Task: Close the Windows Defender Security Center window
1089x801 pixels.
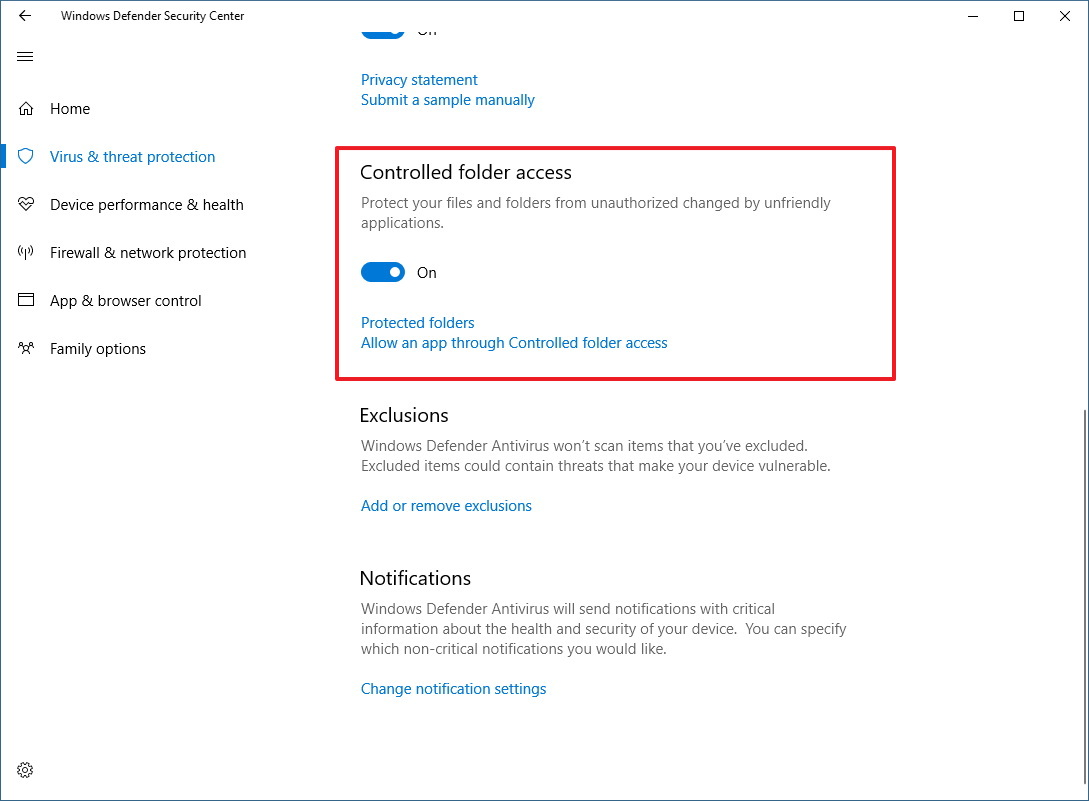Action: click(1065, 16)
